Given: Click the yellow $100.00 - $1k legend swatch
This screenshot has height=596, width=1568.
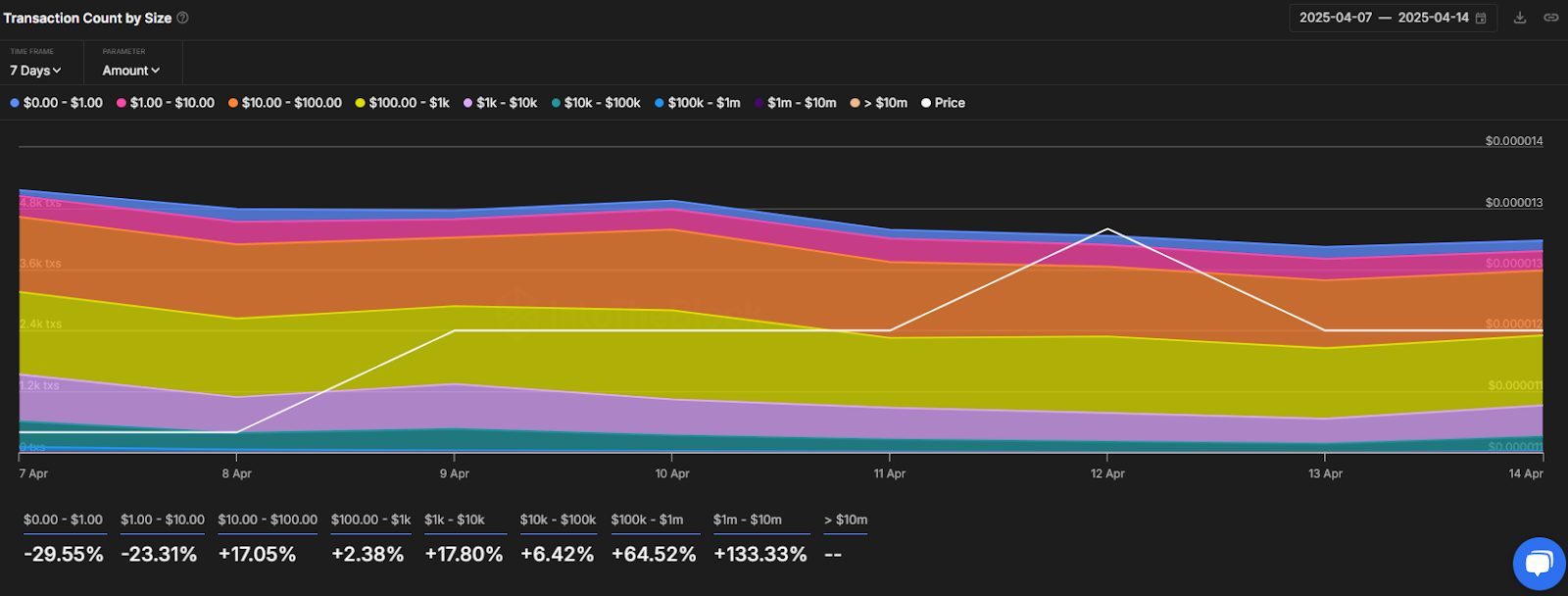Looking at the screenshot, I should [361, 103].
